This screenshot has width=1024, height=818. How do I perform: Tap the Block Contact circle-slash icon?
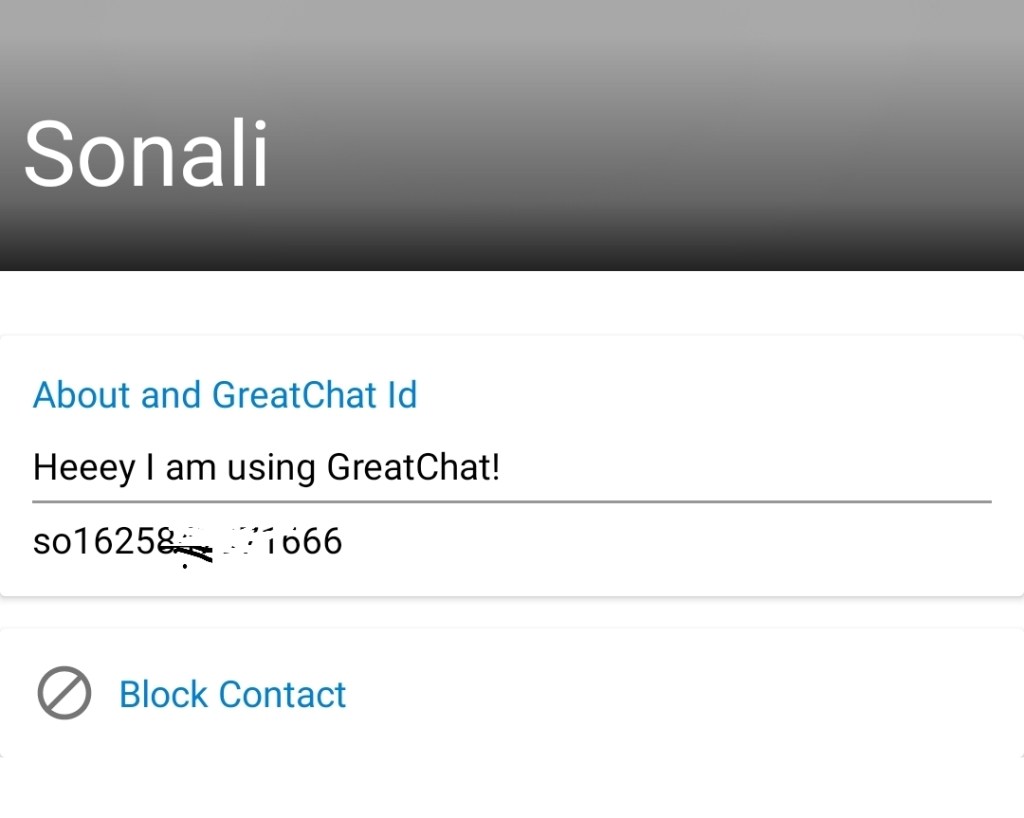(64, 694)
